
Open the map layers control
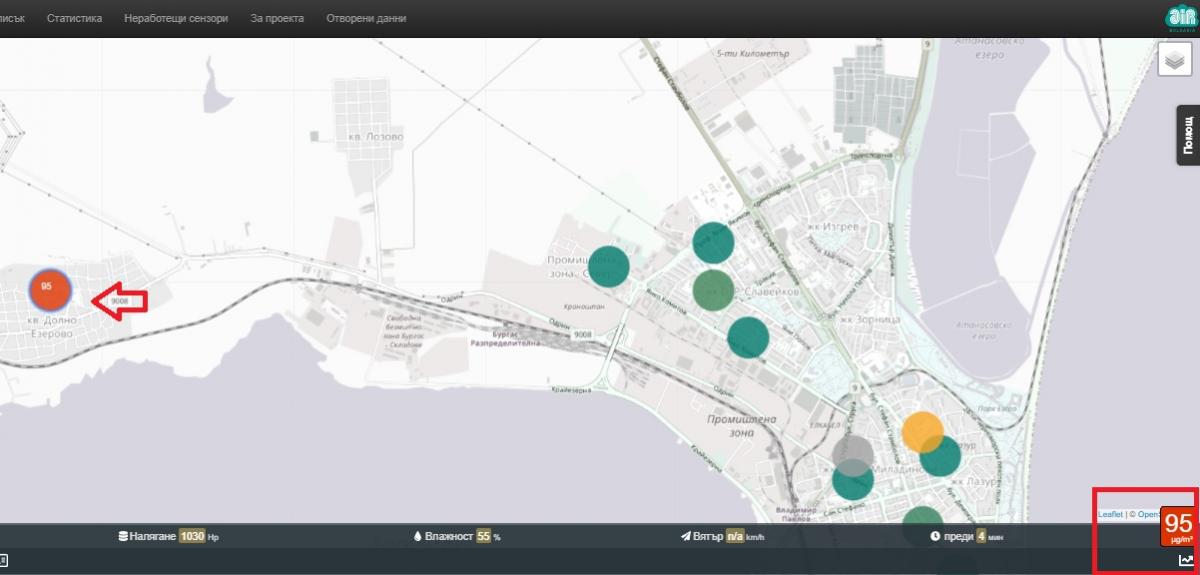tap(1174, 60)
